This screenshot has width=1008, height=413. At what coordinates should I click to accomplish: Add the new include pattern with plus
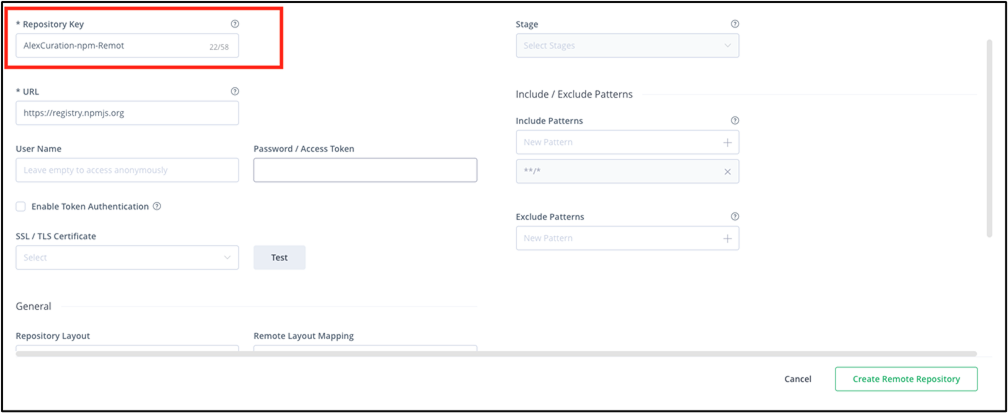point(727,143)
